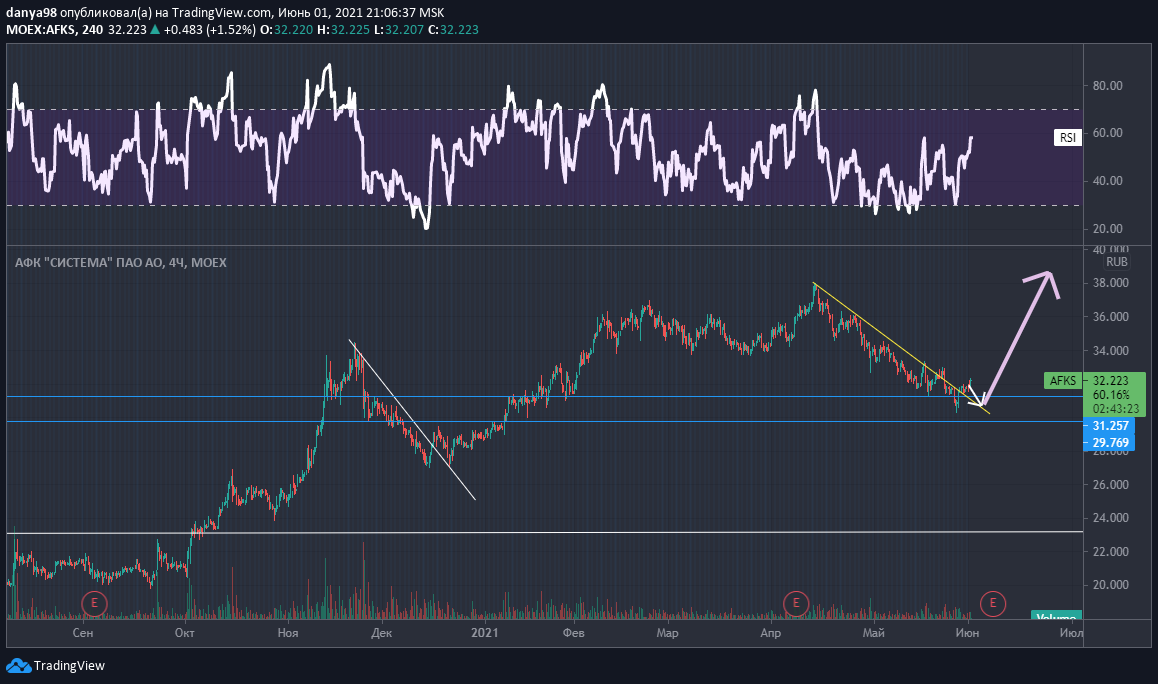Click the Дек month label on time axis

(381, 633)
